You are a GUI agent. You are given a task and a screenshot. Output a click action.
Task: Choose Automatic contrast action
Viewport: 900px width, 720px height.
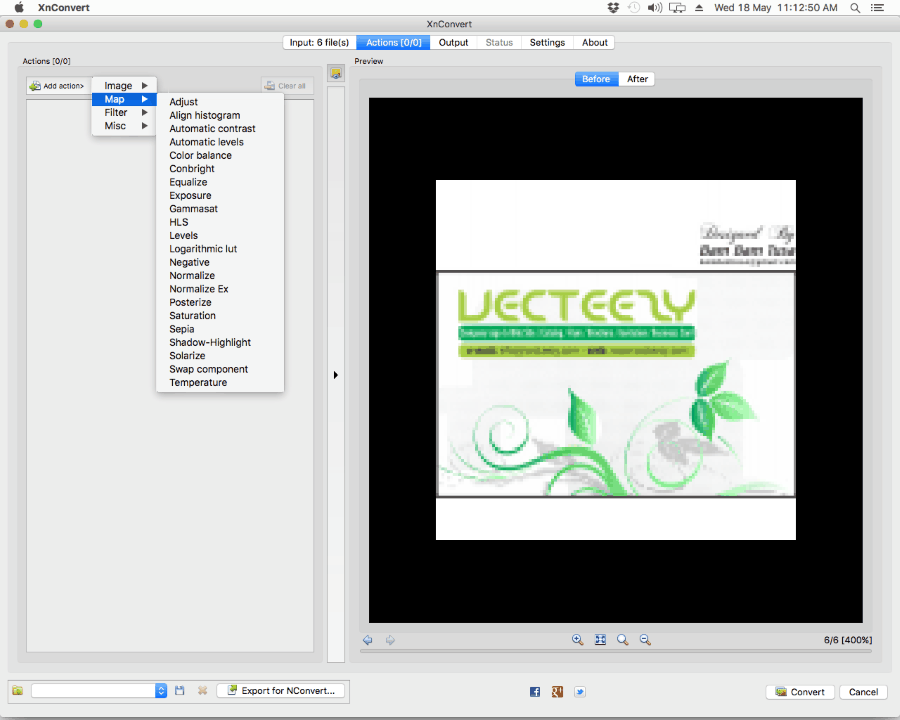(220, 129)
